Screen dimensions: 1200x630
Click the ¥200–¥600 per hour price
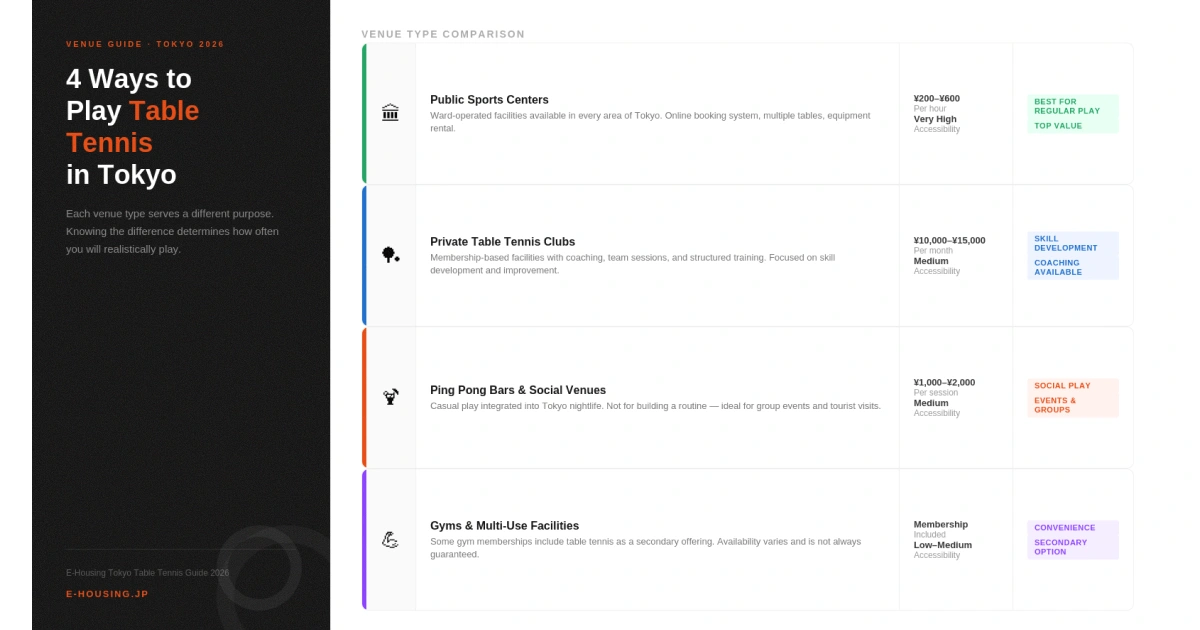(x=936, y=99)
